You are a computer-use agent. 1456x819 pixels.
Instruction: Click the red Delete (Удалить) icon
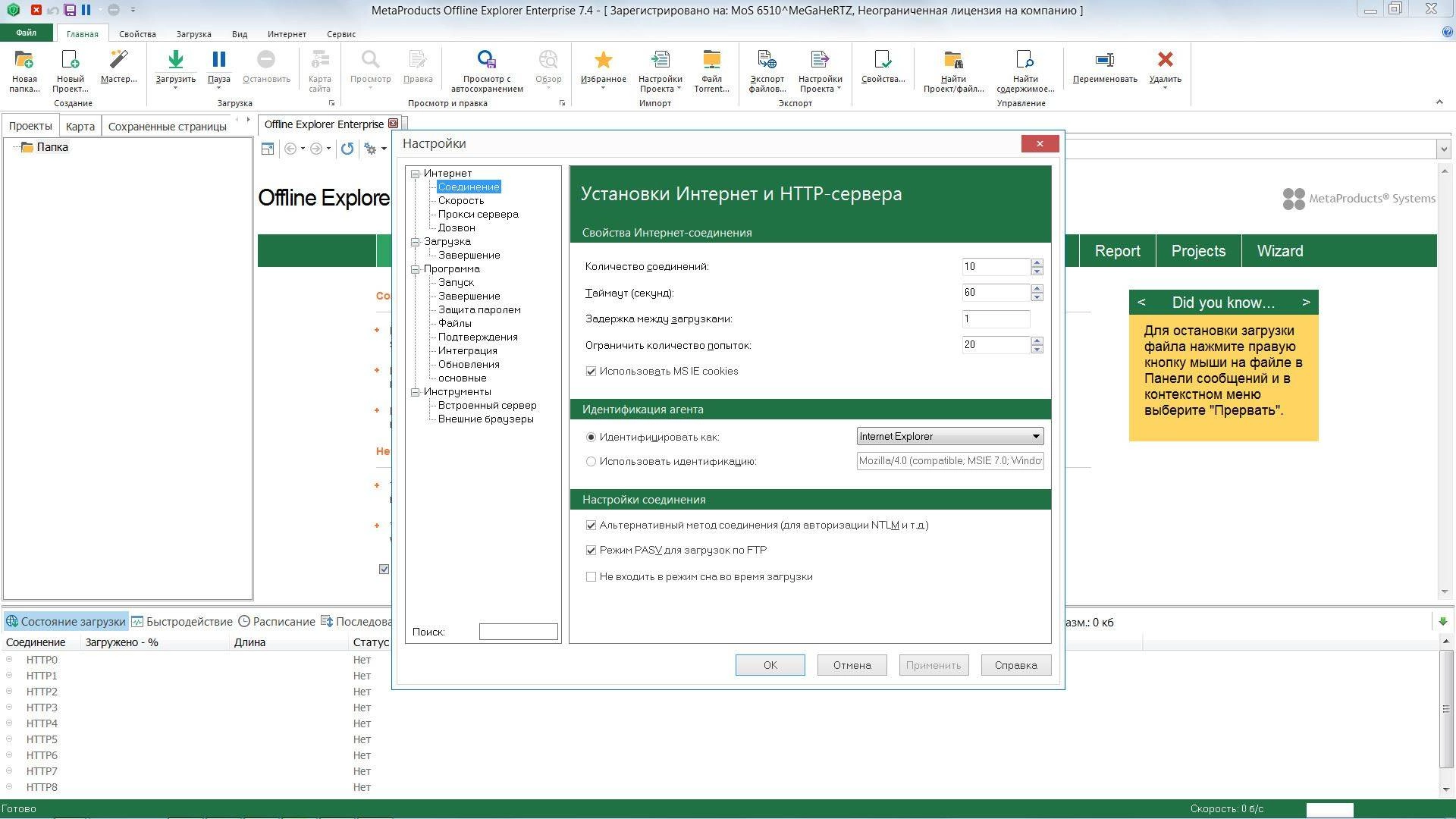pyautogui.click(x=1165, y=60)
